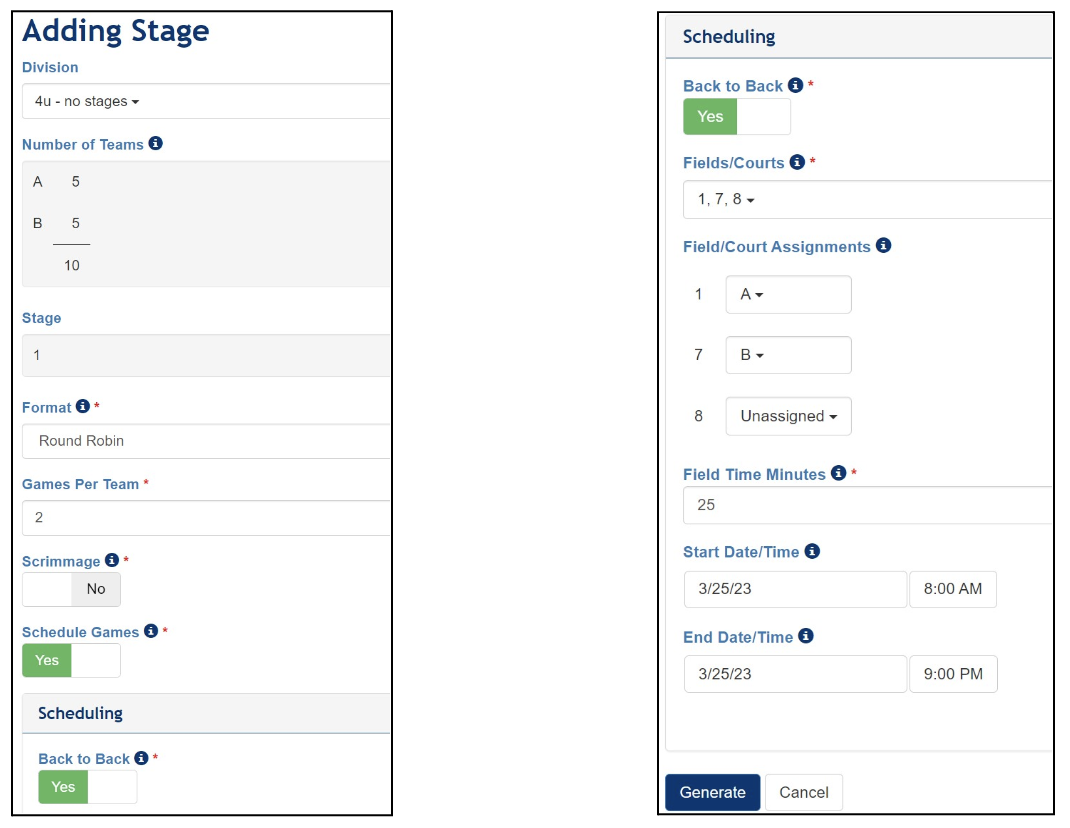This screenshot has height=828, width=1070.
Task: Open field 7 assignment dropdown showing B
Action: click(x=788, y=355)
